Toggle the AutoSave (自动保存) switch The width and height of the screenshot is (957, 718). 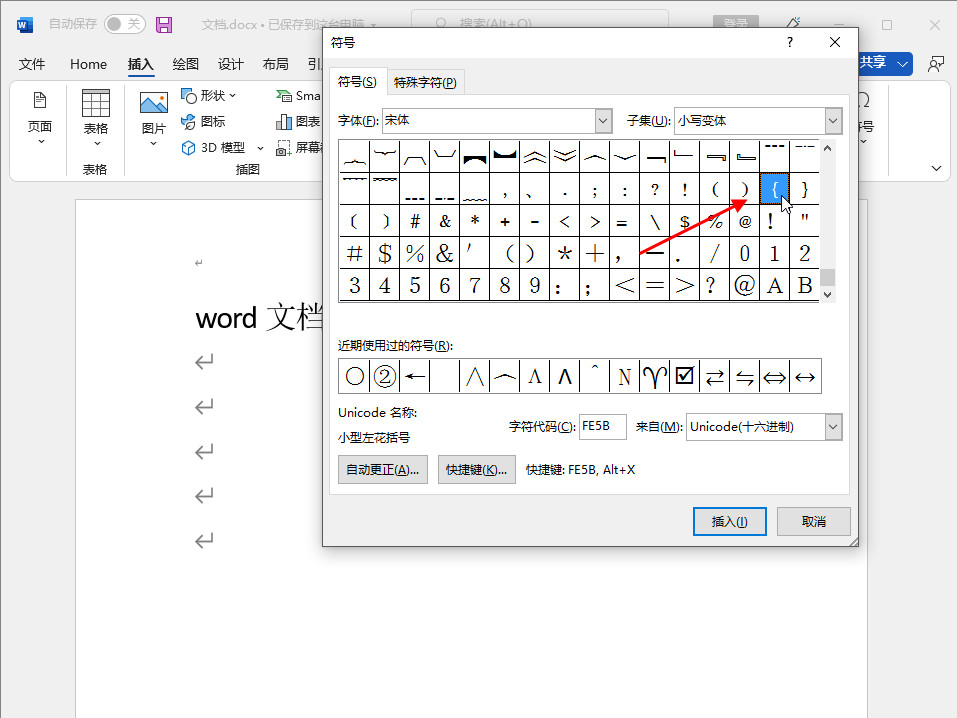pyautogui.click(x=124, y=24)
